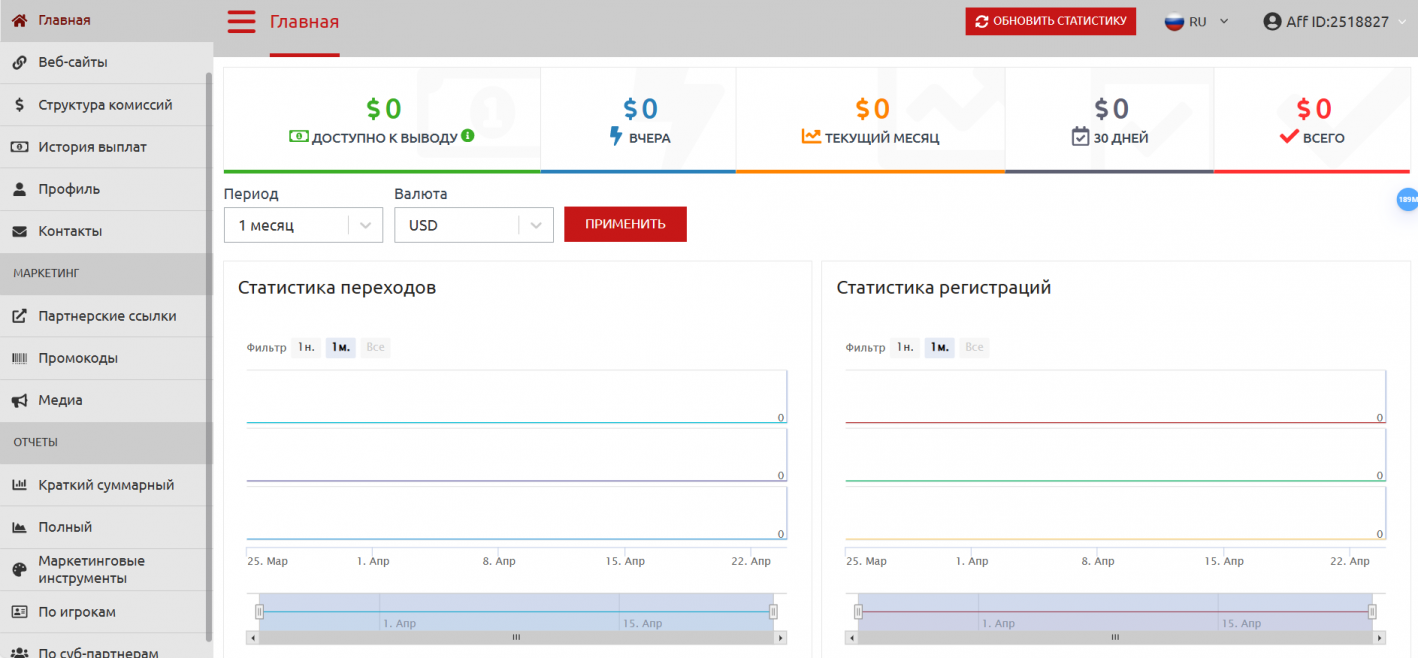Viewport: 1418px width, 658px height.
Task: Click the megaphone icon for Медиа
Action: [19, 400]
